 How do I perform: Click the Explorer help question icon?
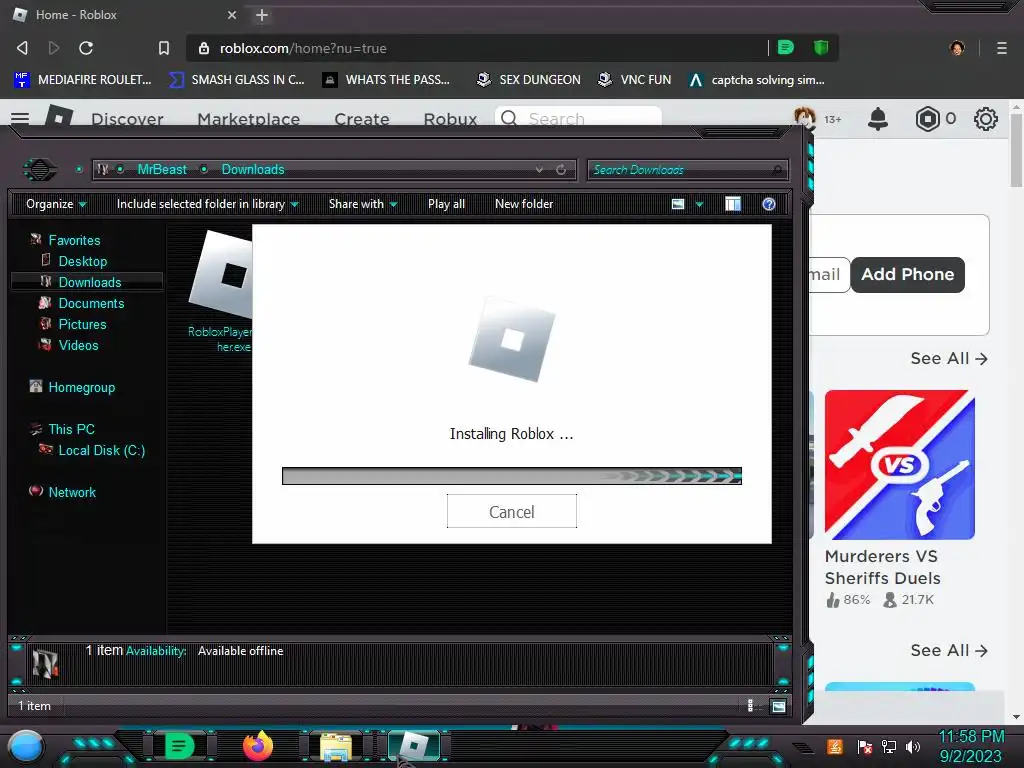pyautogui.click(x=769, y=204)
